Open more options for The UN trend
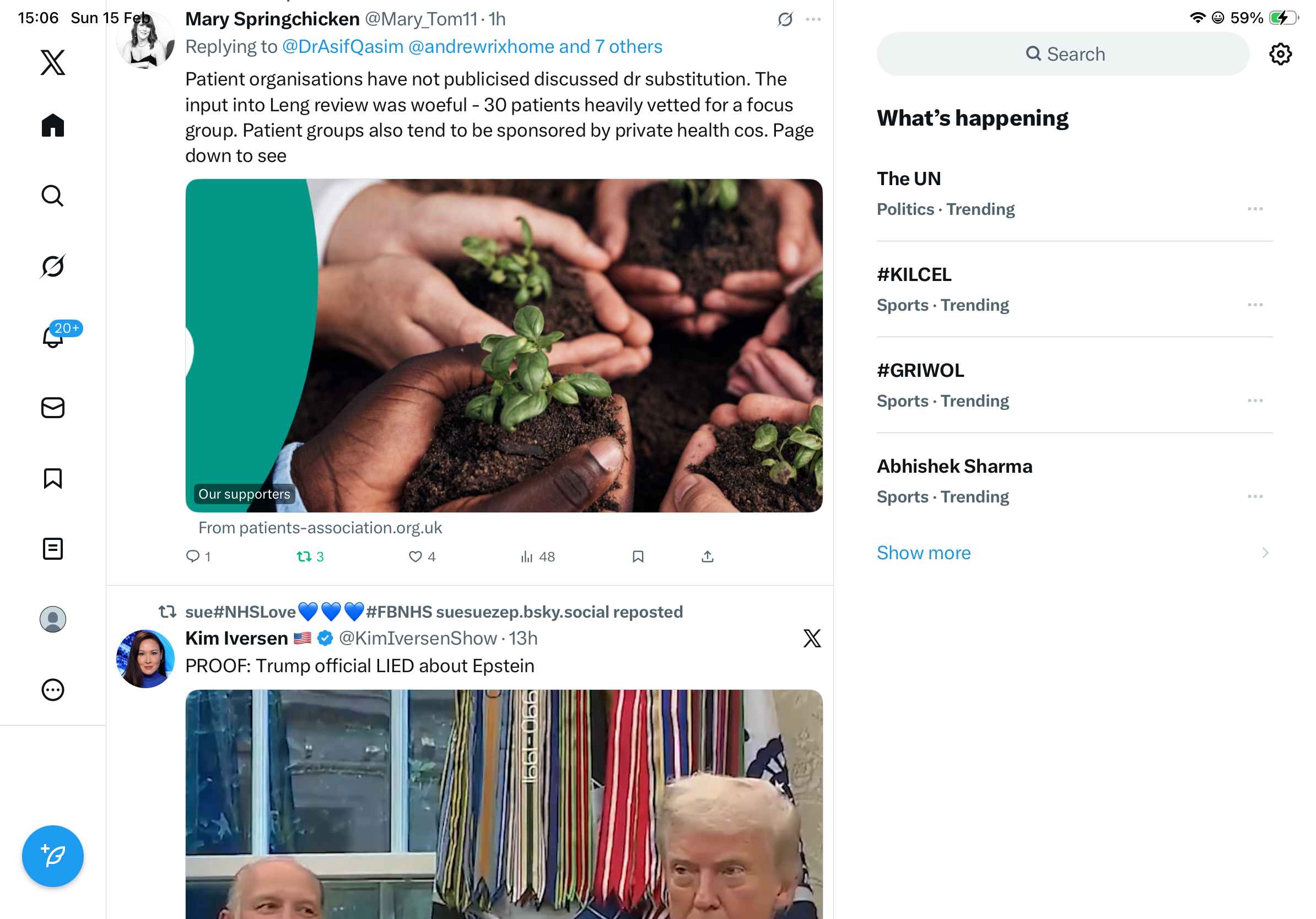This screenshot has width=1316, height=919. 1255,209
